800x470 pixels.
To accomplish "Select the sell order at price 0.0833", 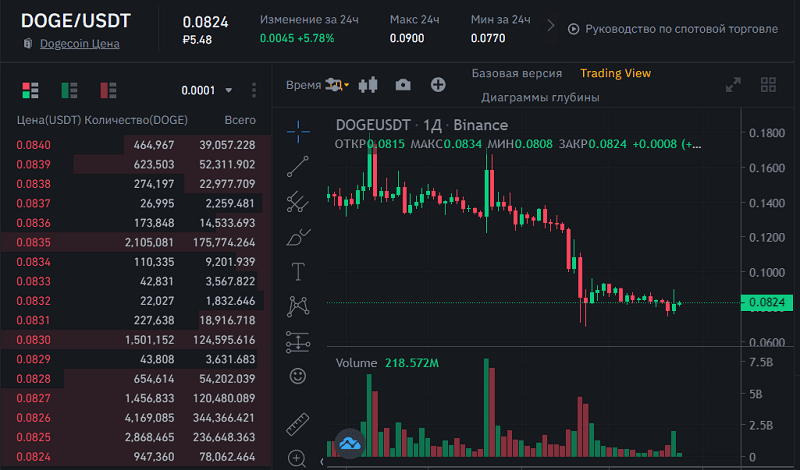I will pos(136,281).
